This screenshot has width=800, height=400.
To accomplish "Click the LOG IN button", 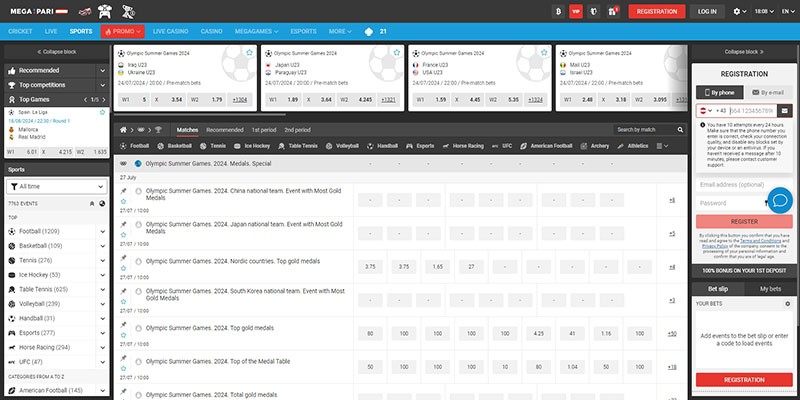I will point(707,11).
